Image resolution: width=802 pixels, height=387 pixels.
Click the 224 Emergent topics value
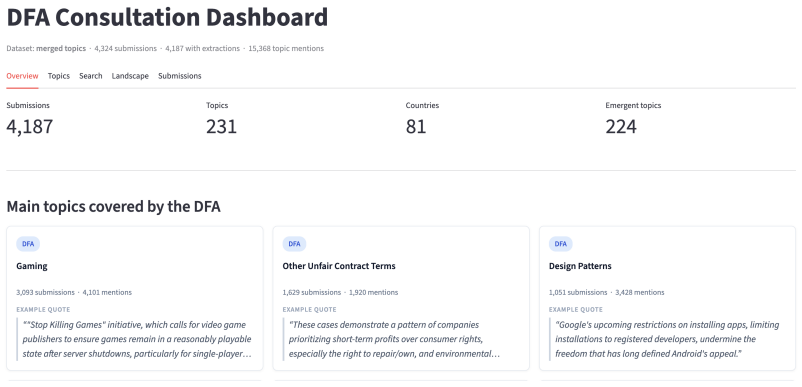[x=621, y=126]
